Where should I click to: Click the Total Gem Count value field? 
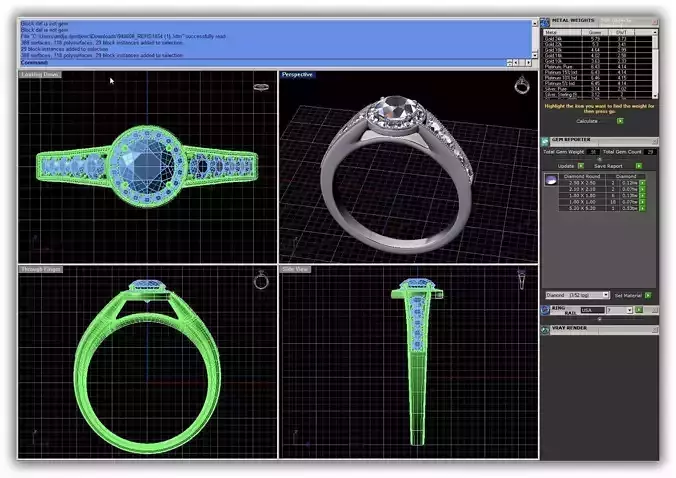(x=650, y=152)
